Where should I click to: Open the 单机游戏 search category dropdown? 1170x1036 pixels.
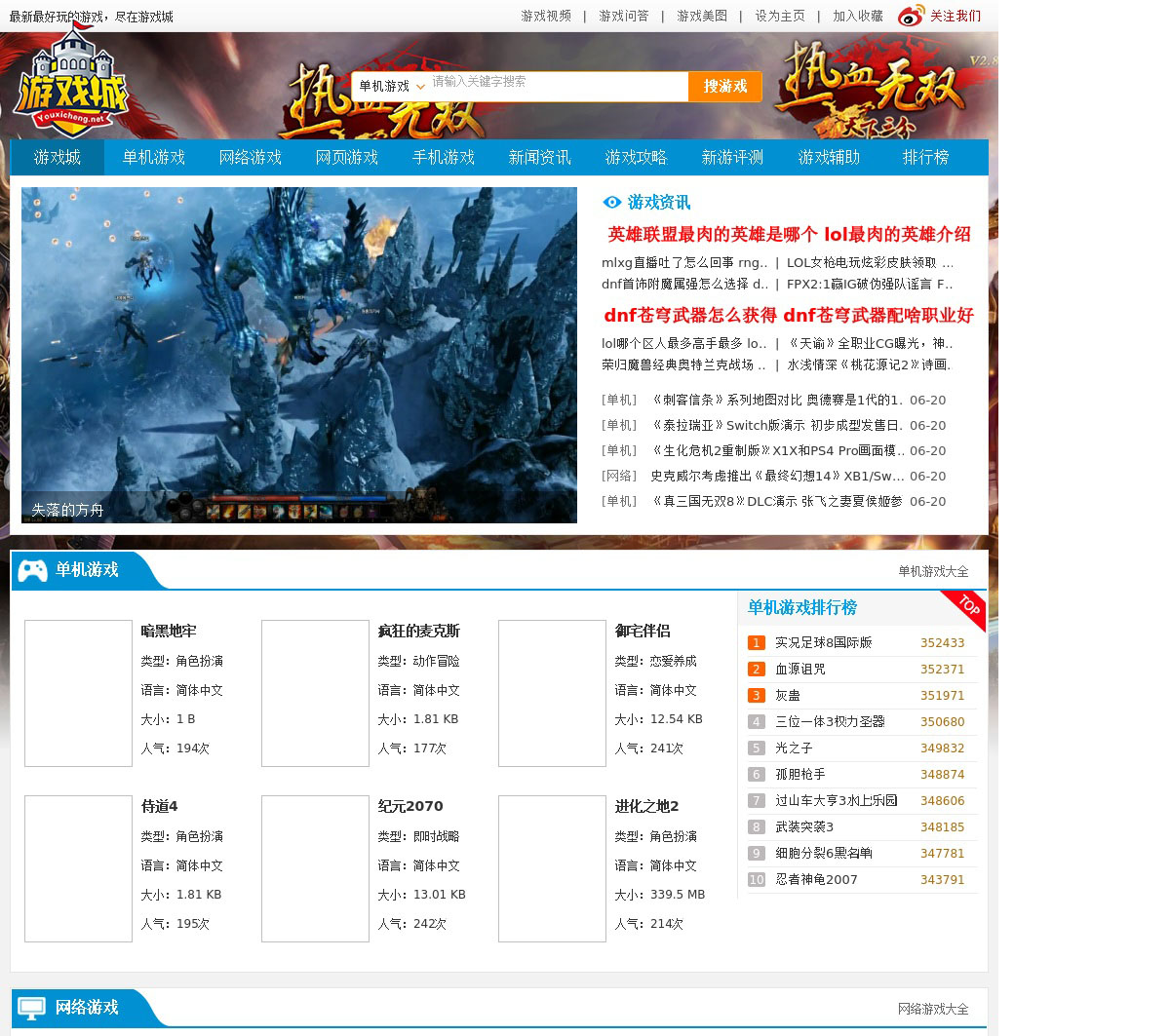coord(391,86)
